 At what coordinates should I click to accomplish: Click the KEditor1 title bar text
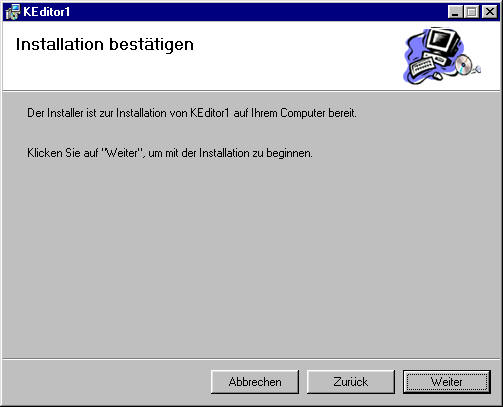(x=46, y=12)
